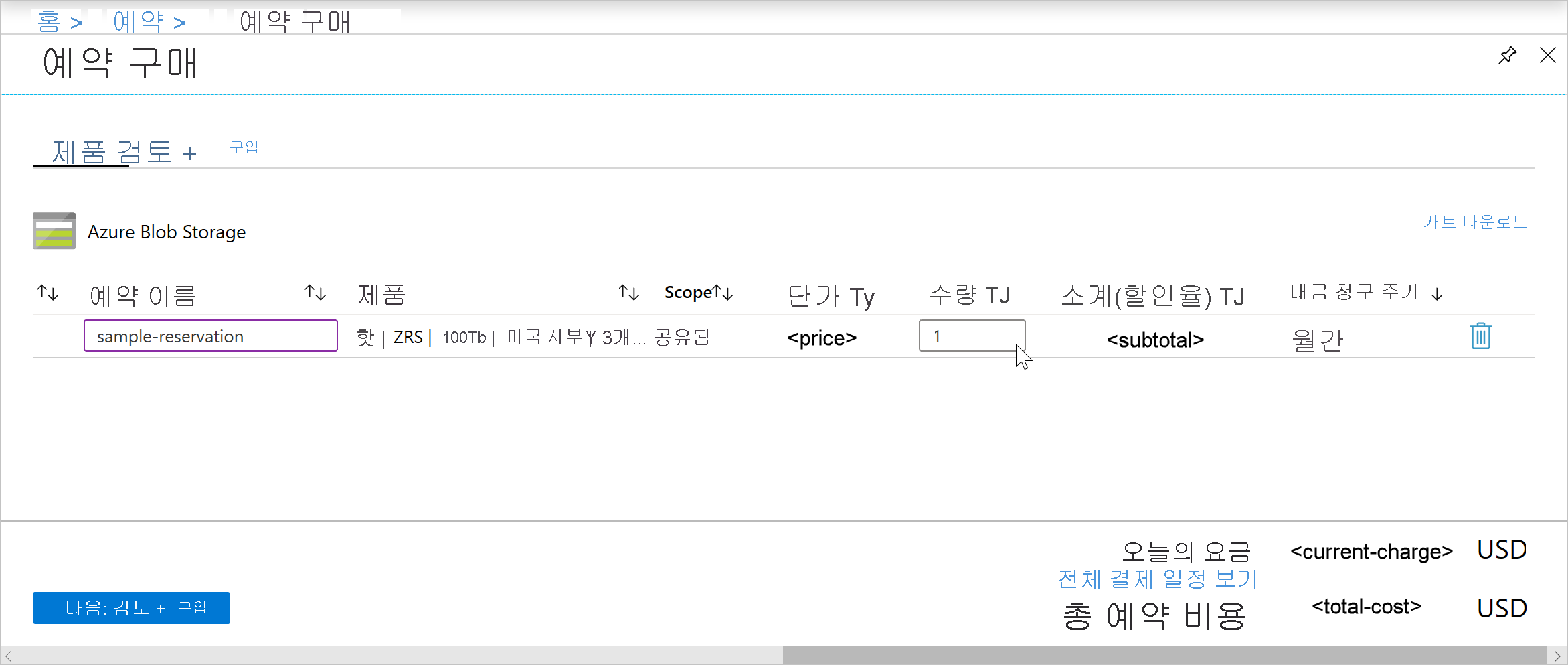This screenshot has width=1568, height=665.
Task: Click the scrollbar left arrow
Action: [8, 656]
